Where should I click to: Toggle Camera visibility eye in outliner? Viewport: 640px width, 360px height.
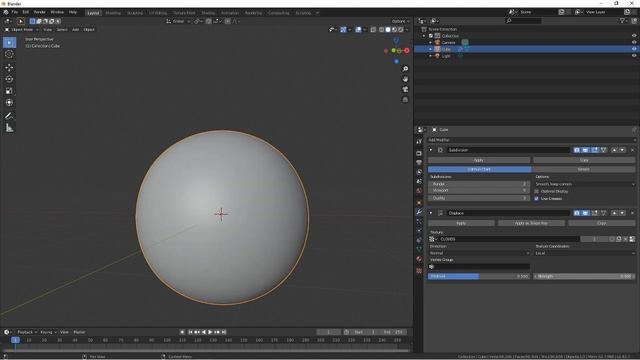(634, 42)
